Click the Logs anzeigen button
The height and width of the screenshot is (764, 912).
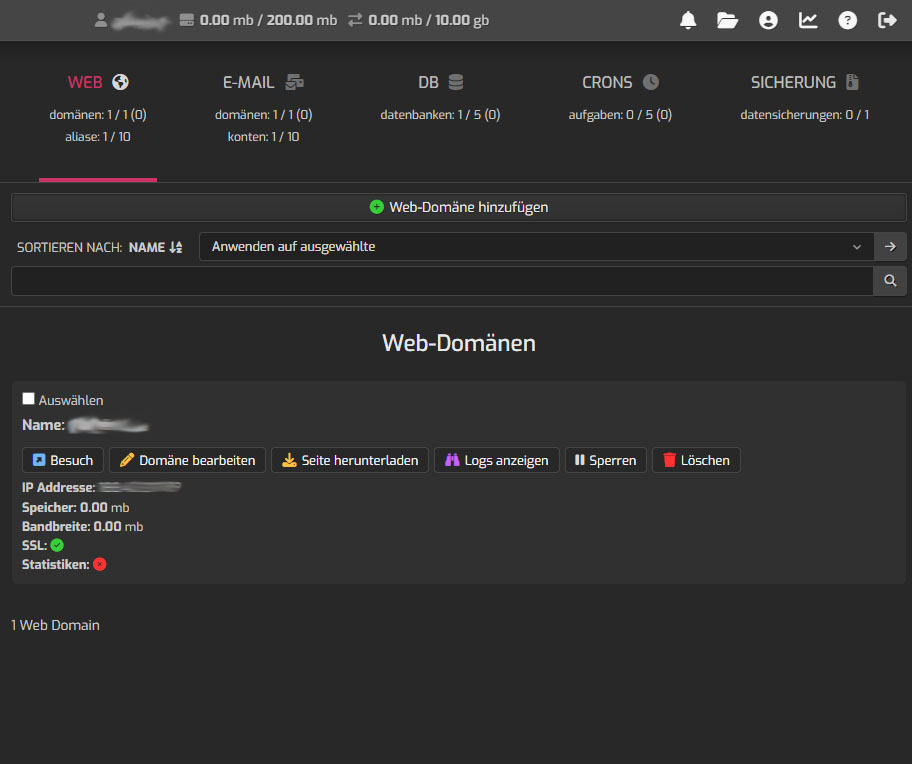tap(496, 460)
